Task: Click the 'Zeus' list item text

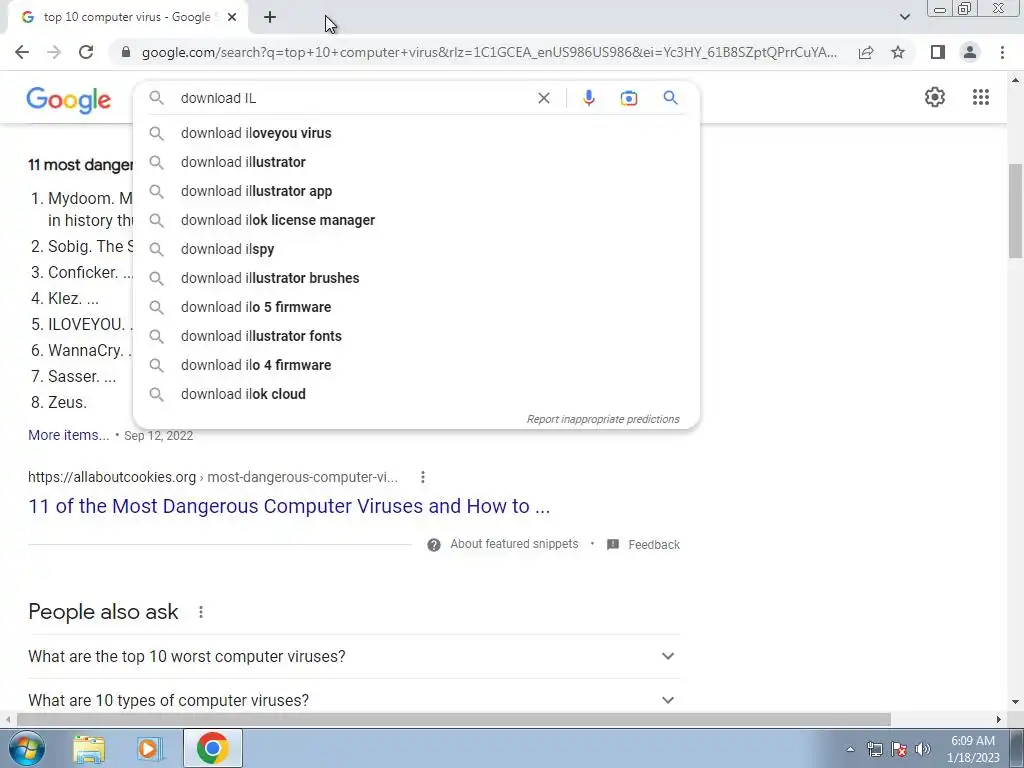Action: (x=67, y=402)
